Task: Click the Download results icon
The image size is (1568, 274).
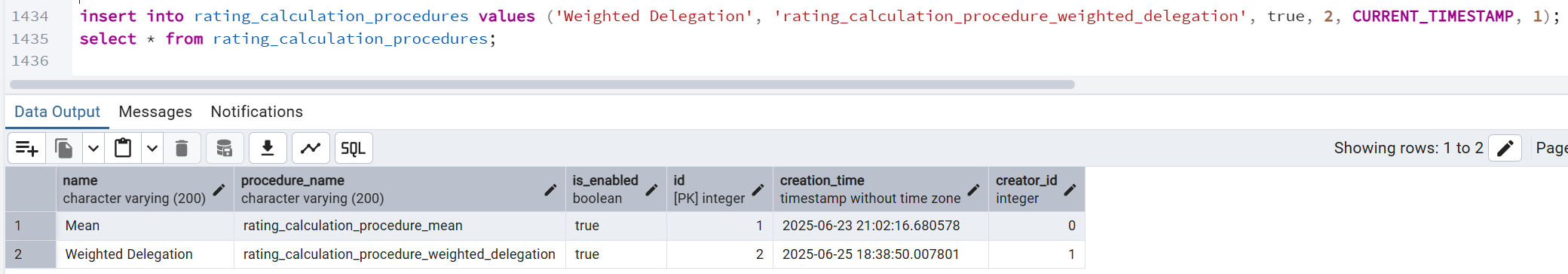Action: (268, 148)
